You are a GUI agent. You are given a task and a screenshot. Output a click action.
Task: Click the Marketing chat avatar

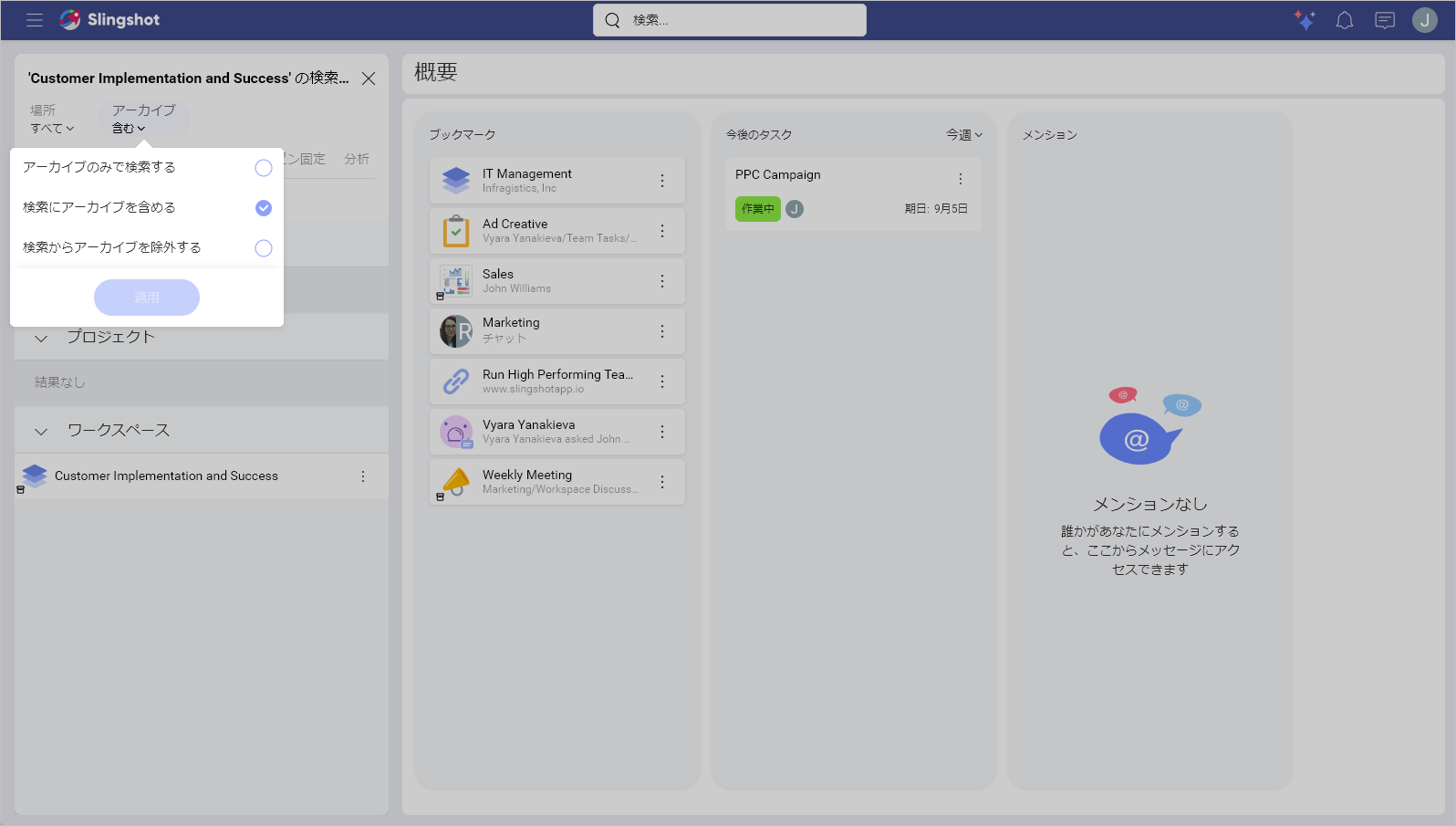tap(456, 331)
